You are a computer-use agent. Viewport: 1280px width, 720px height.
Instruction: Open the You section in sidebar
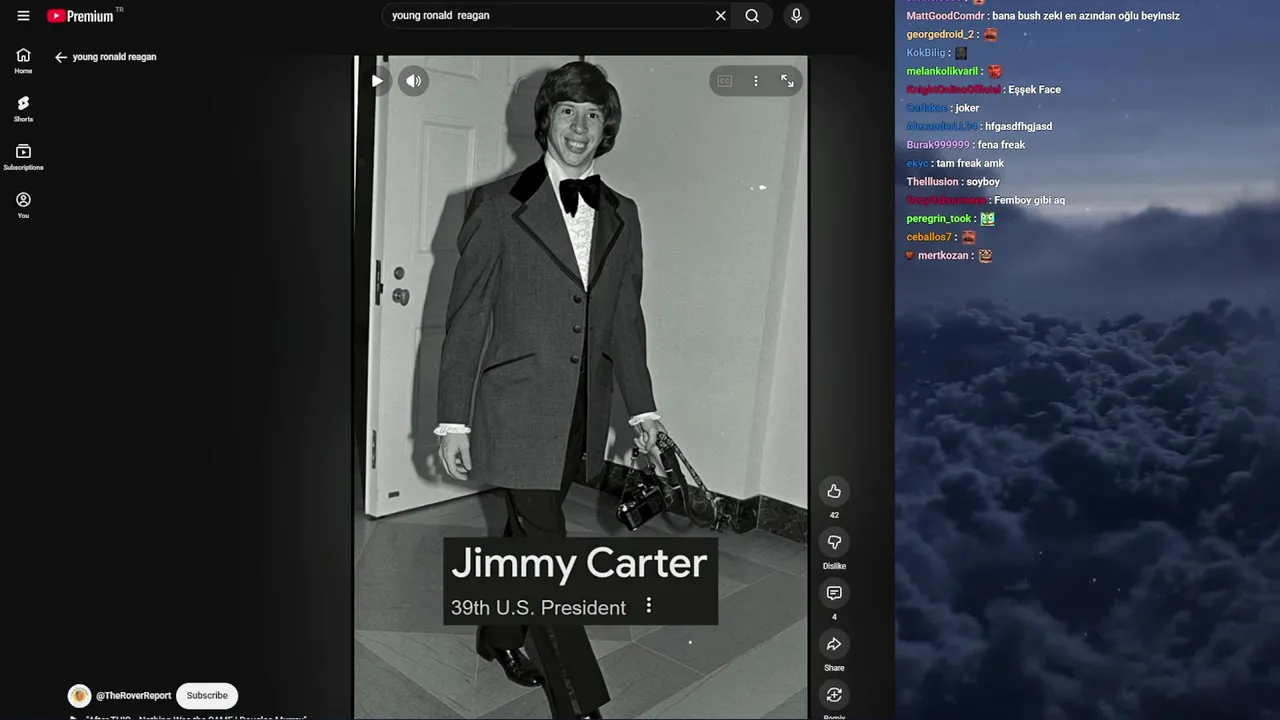pyautogui.click(x=23, y=205)
